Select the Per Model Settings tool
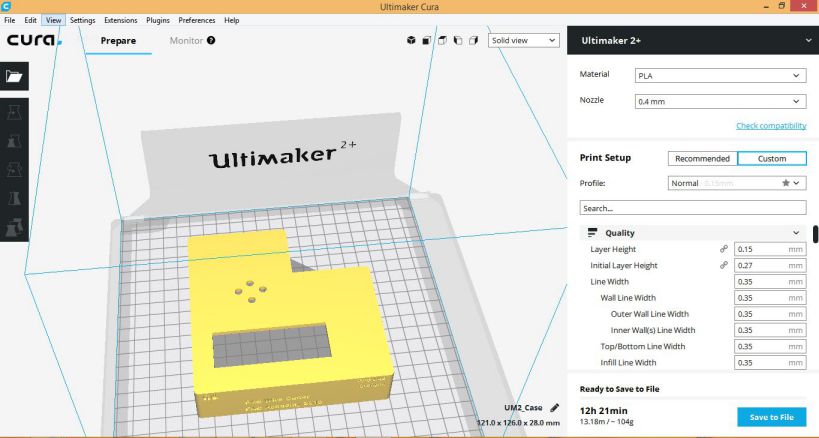 14,227
